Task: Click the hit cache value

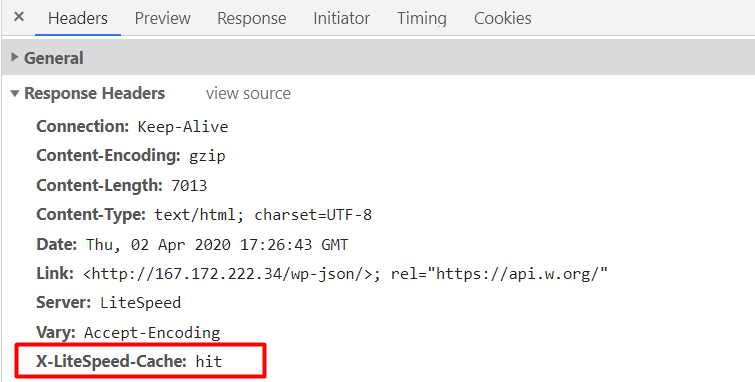Action: (x=209, y=361)
